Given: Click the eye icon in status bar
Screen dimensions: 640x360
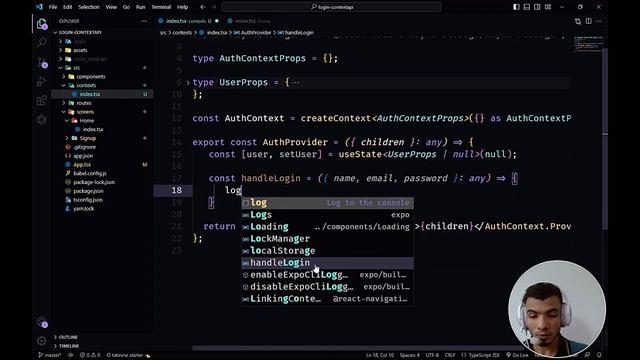Looking at the screenshot, I should click(71, 355).
